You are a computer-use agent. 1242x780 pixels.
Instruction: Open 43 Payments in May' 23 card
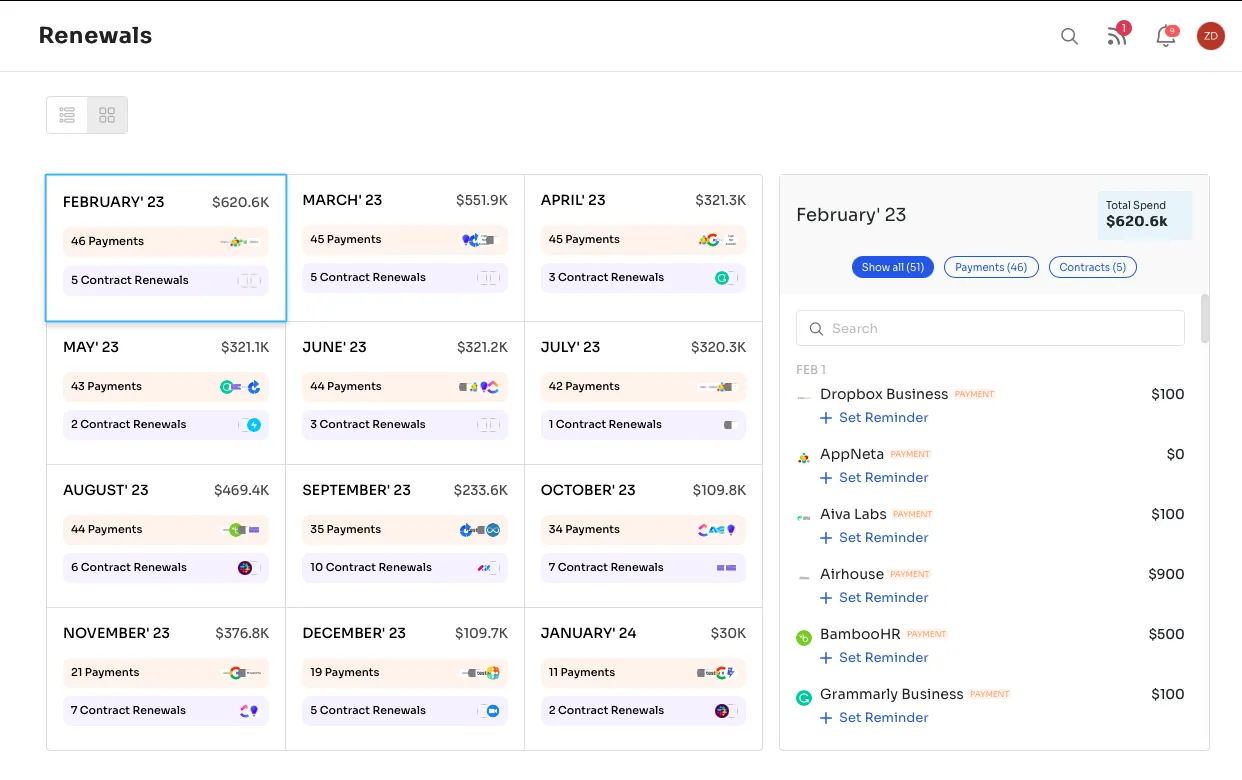click(x=166, y=386)
